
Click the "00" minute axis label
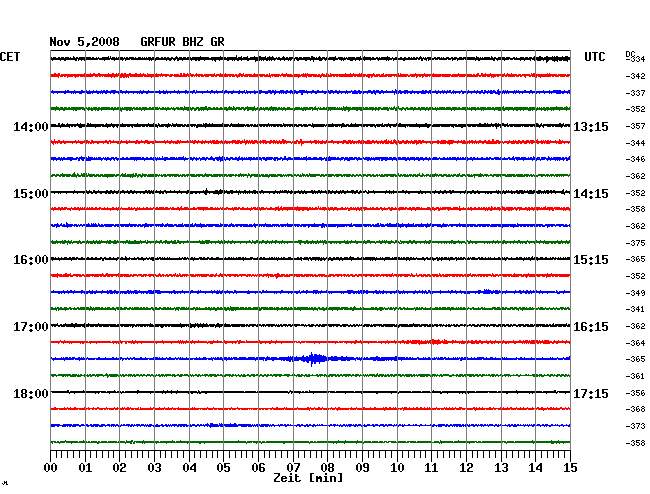coord(51,468)
